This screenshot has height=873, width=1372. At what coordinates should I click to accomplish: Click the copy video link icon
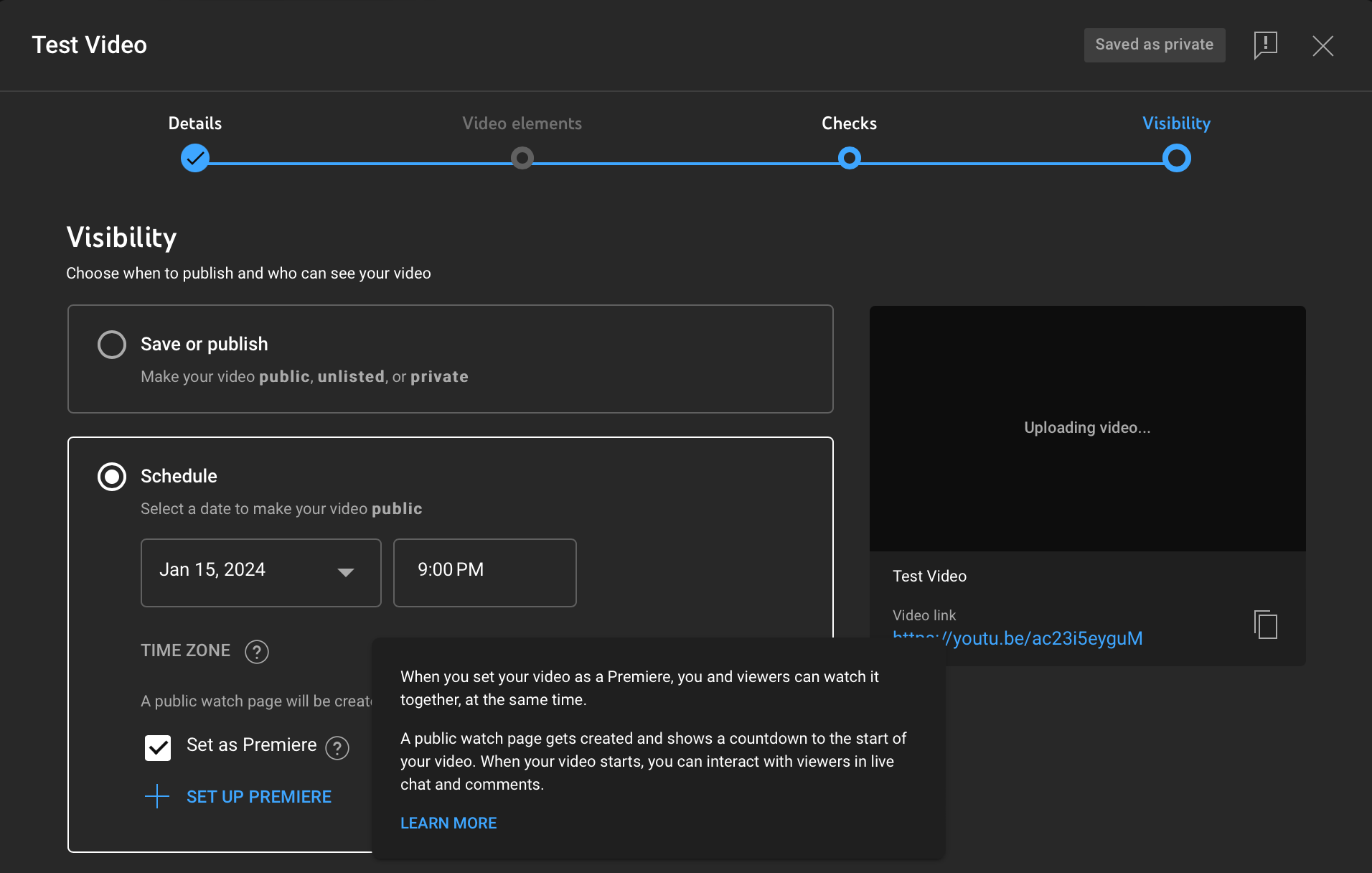click(x=1265, y=625)
